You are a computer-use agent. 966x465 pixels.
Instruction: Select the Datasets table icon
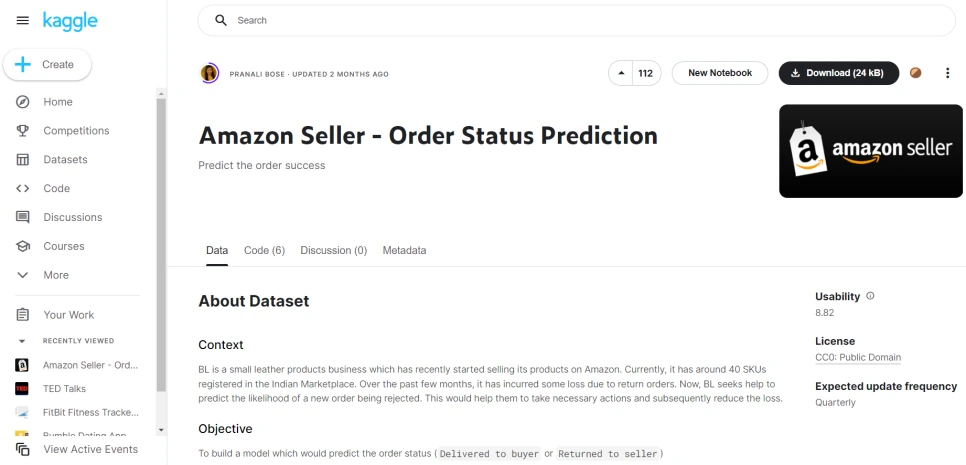(22, 160)
